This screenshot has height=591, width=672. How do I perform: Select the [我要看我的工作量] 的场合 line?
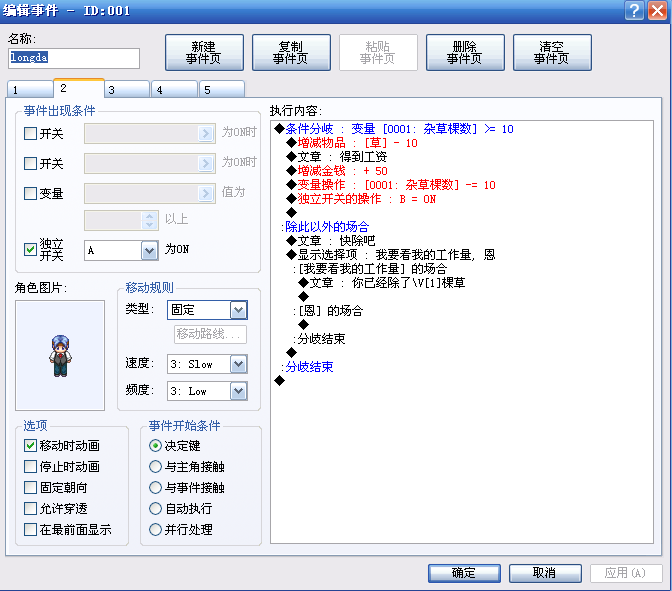(370, 269)
